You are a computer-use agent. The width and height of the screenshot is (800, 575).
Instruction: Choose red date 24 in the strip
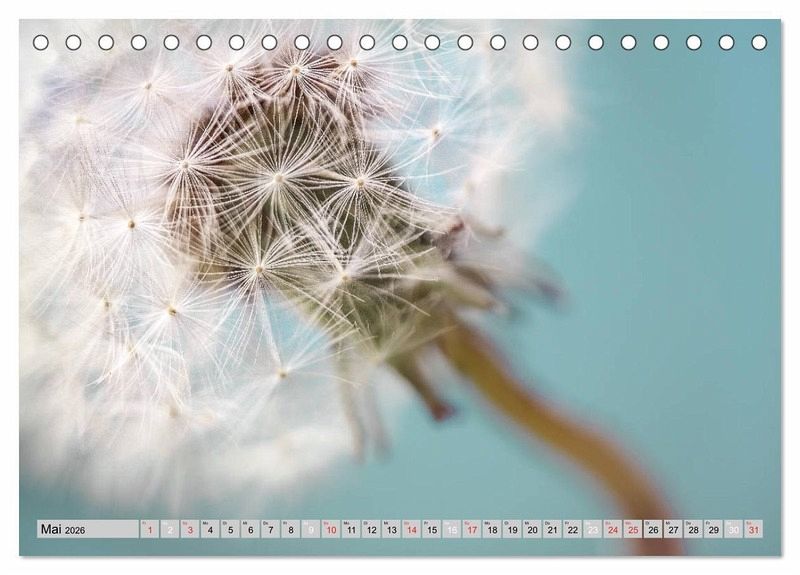(612, 530)
